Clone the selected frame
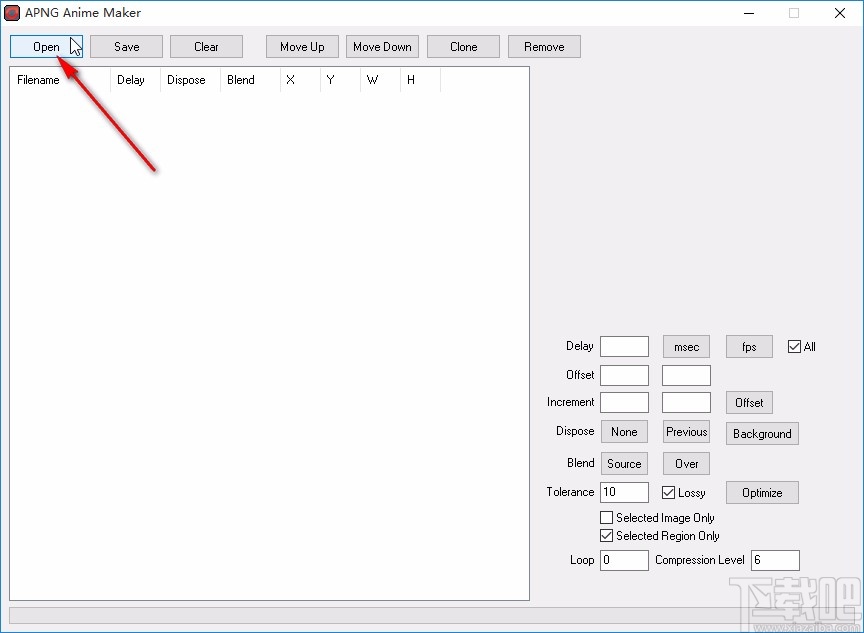Image resolution: width=864 pixels, height=633 pixels. (x=463, y=47)
